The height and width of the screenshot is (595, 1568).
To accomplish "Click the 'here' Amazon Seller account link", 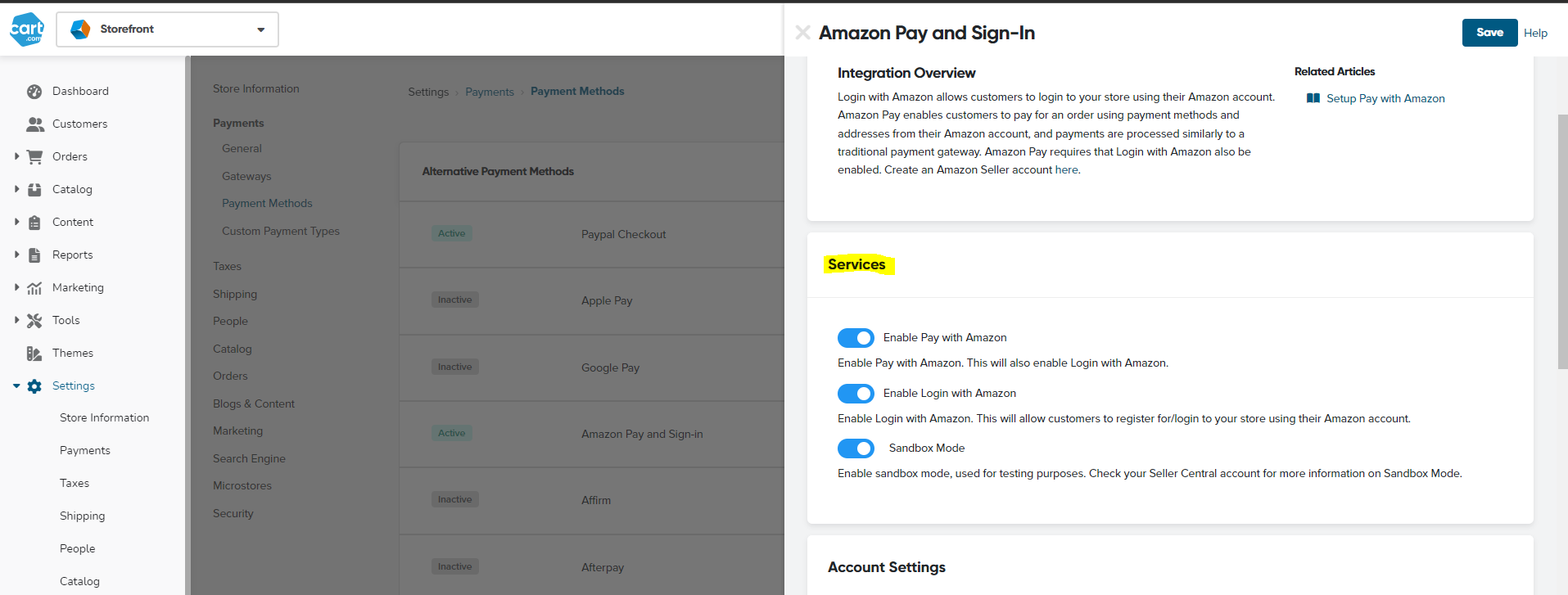I will coord(1066,169).
